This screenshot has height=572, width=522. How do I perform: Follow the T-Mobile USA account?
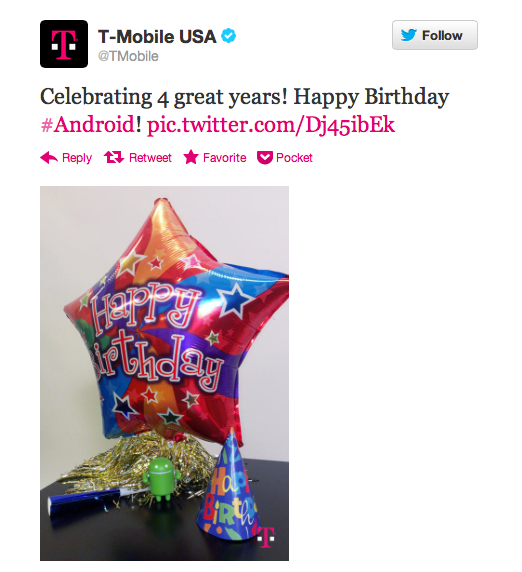pos(435,35)
